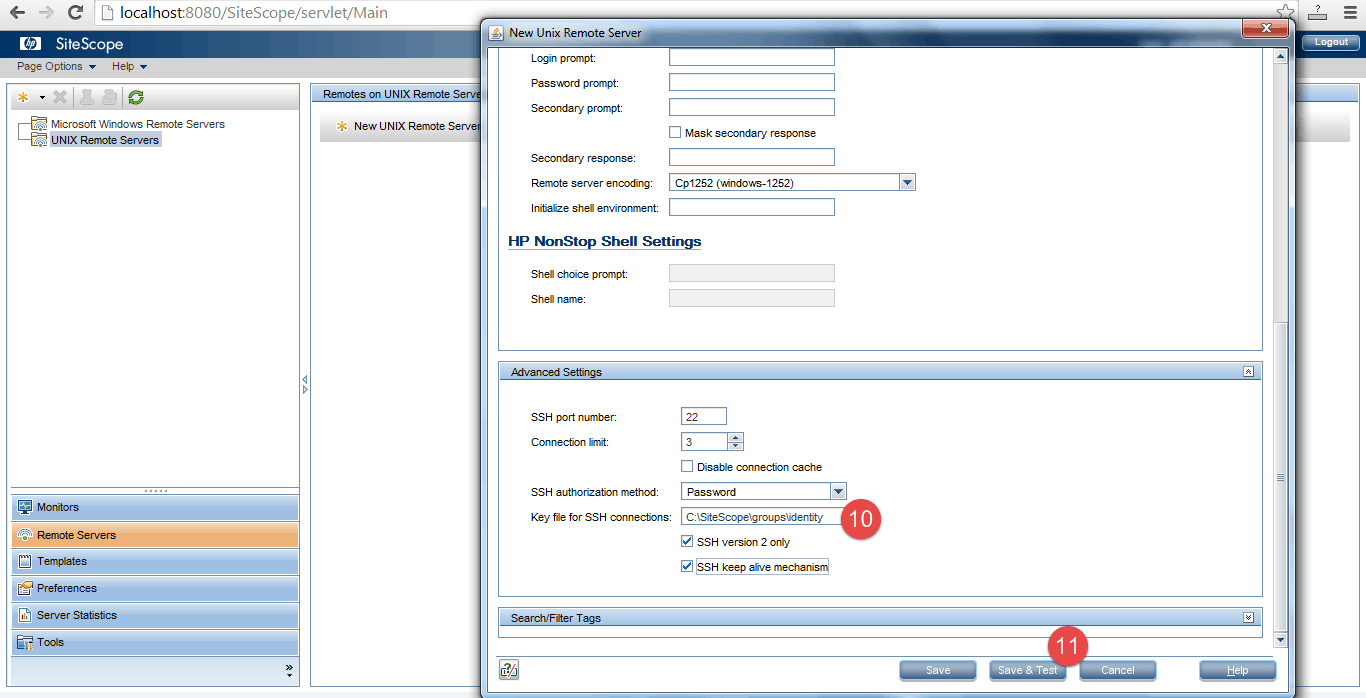This screenshot has height=698, width=1366.
Task: Click the Java icon in dialog title bar
Action: (496, 32)
